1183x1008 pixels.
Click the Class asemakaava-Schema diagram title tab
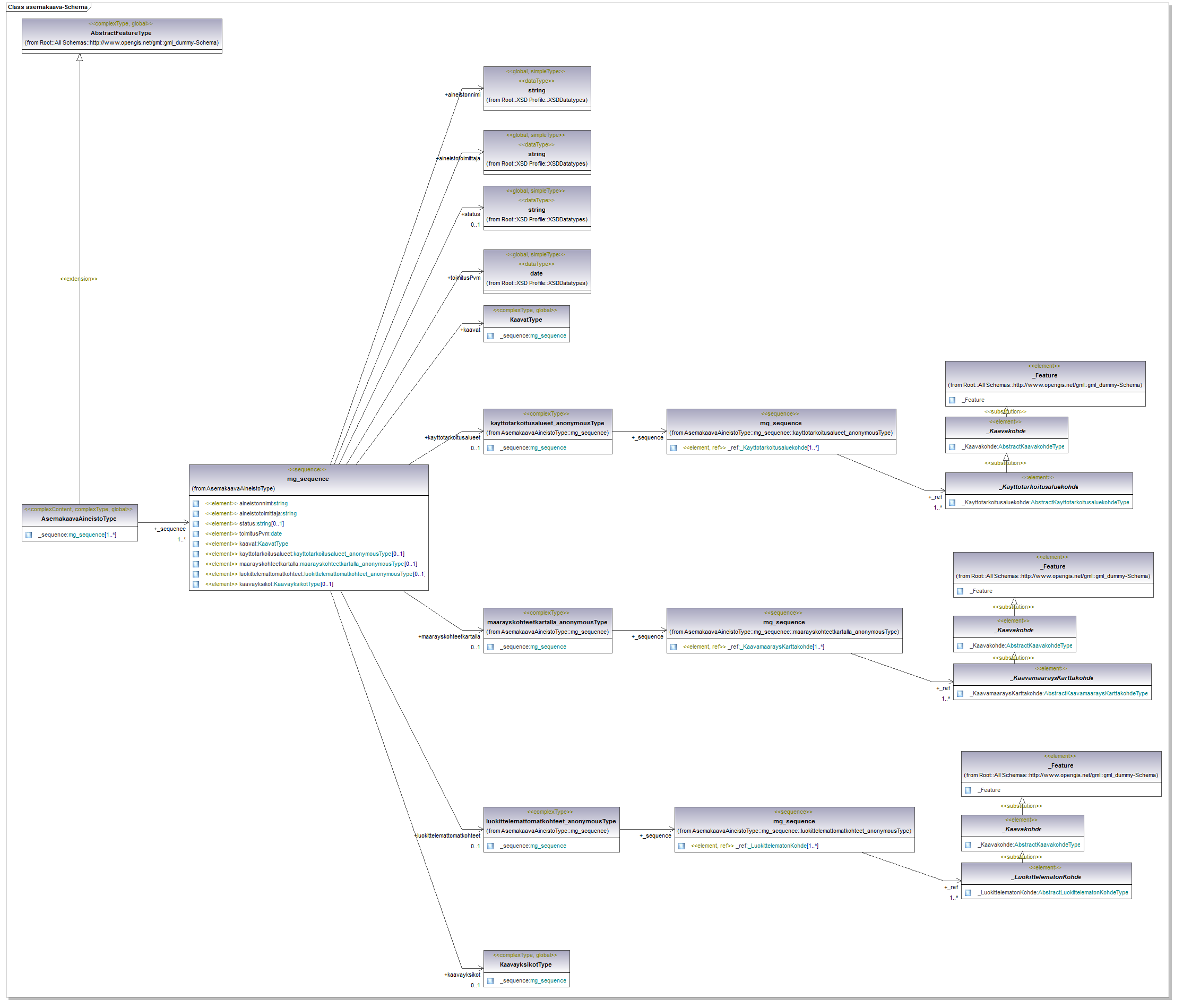[48, 7]
